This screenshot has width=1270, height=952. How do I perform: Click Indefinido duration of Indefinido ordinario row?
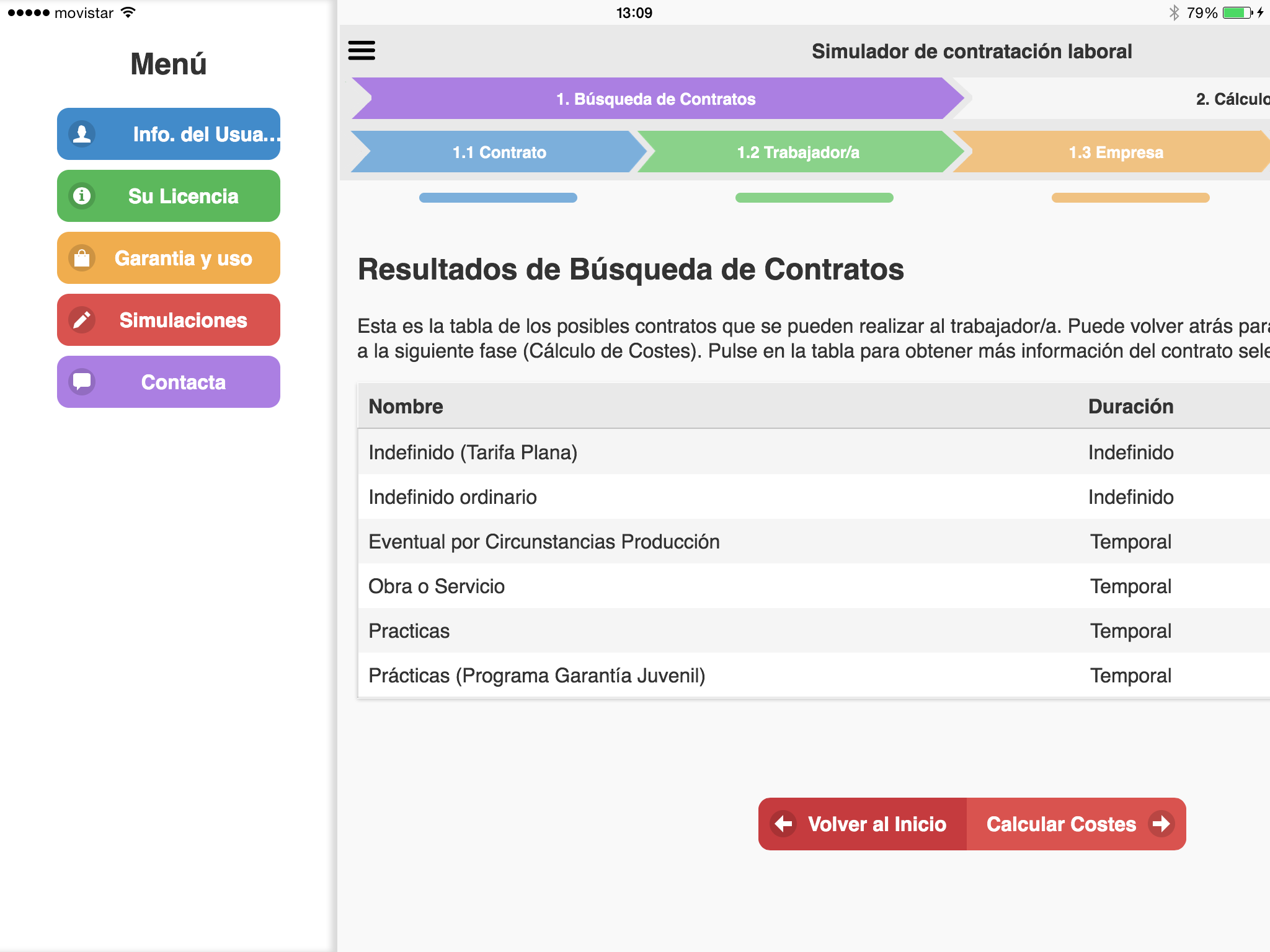pyautogui.click(x=1130, y=496)
